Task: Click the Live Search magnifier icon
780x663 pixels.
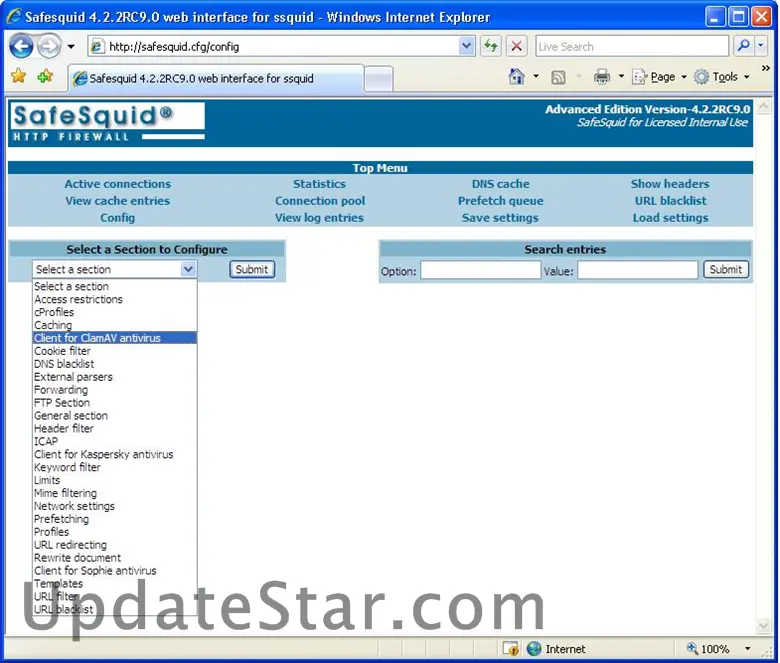Action: (x=743, y=46)
